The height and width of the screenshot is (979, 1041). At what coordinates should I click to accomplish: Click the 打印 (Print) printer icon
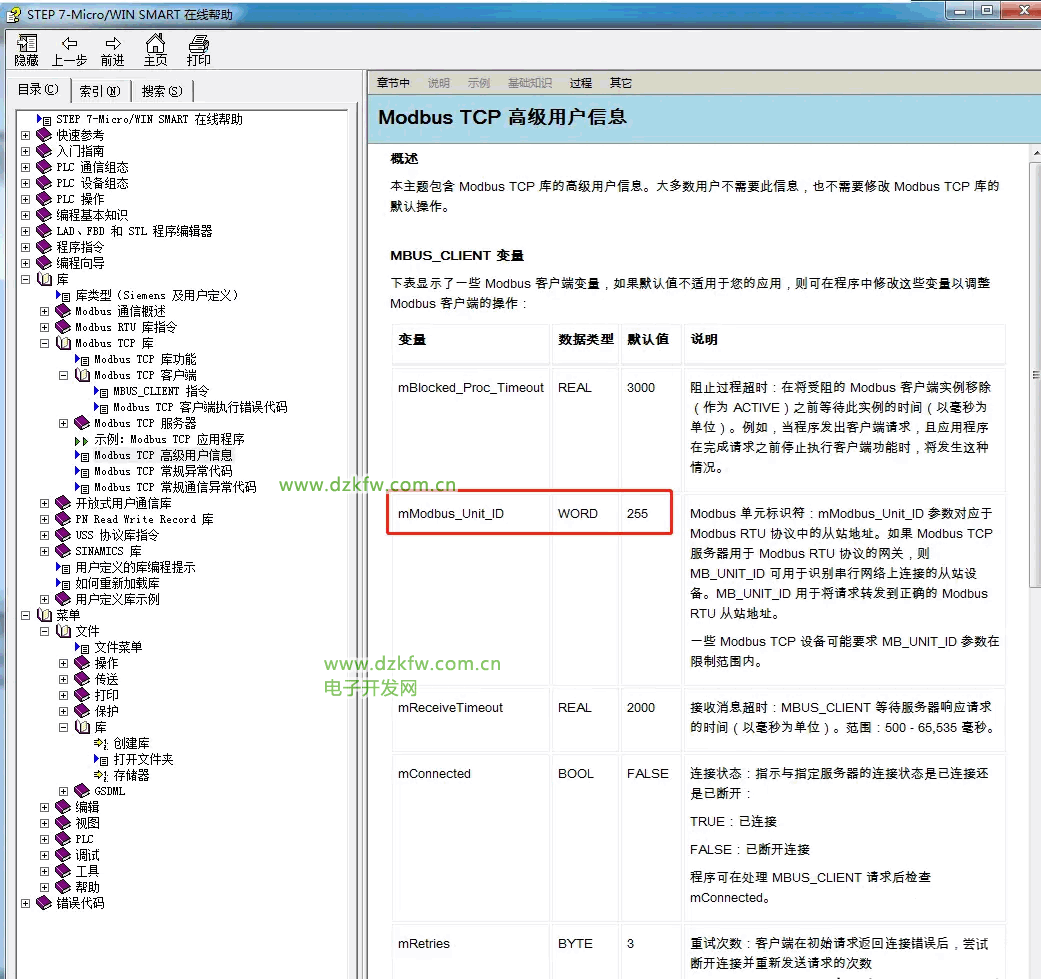tap(199, 44)
